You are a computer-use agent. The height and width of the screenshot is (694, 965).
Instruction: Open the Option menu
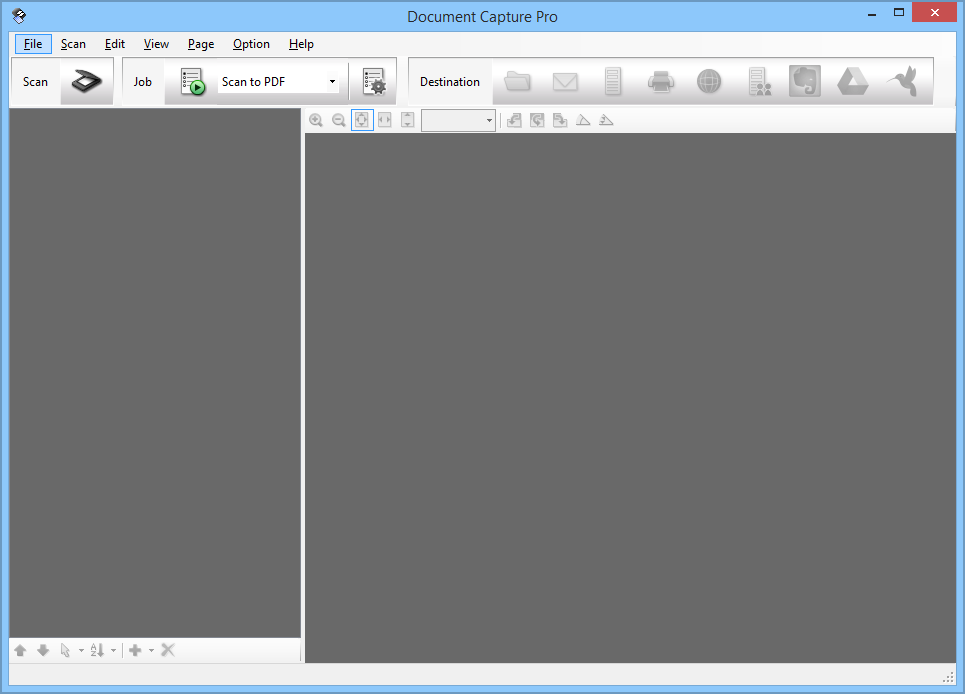[x=251, y=44]
